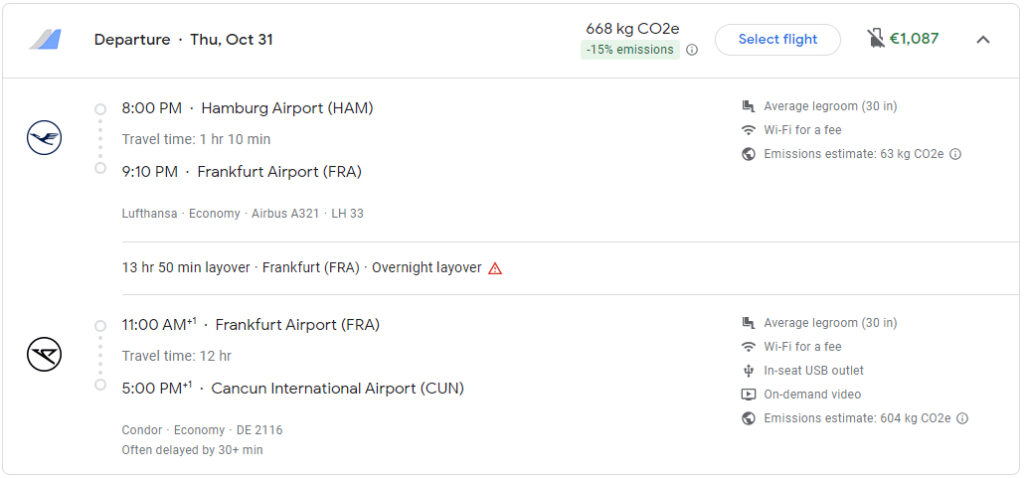Click the Lufthansa airline logo

[44, 137]
